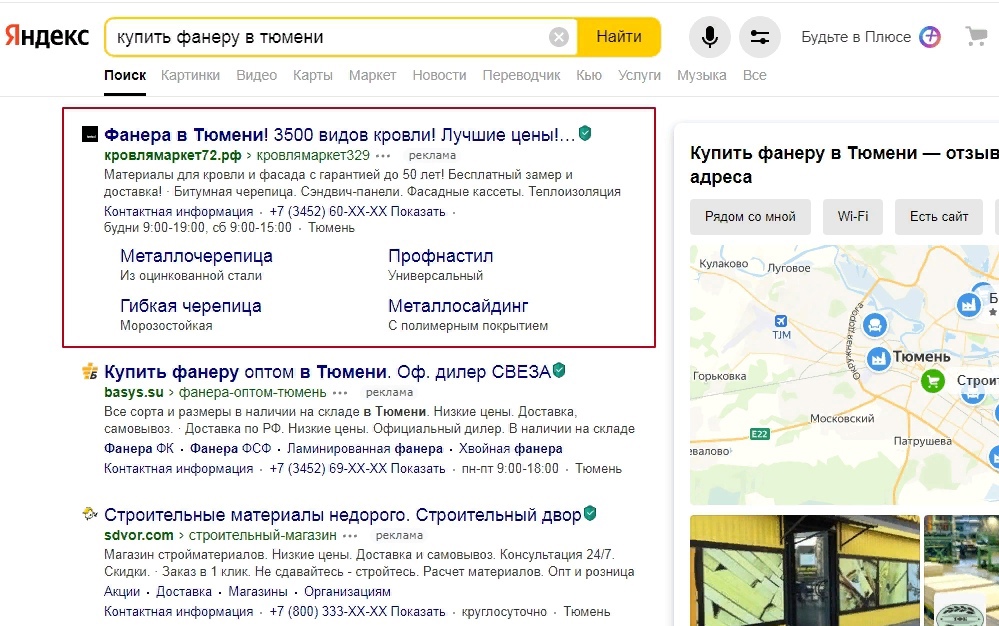This screenshot has width=999, height=626.
Task: Switch to the Услуги tab
Action: pyautogui.click(x=639, y=75)
